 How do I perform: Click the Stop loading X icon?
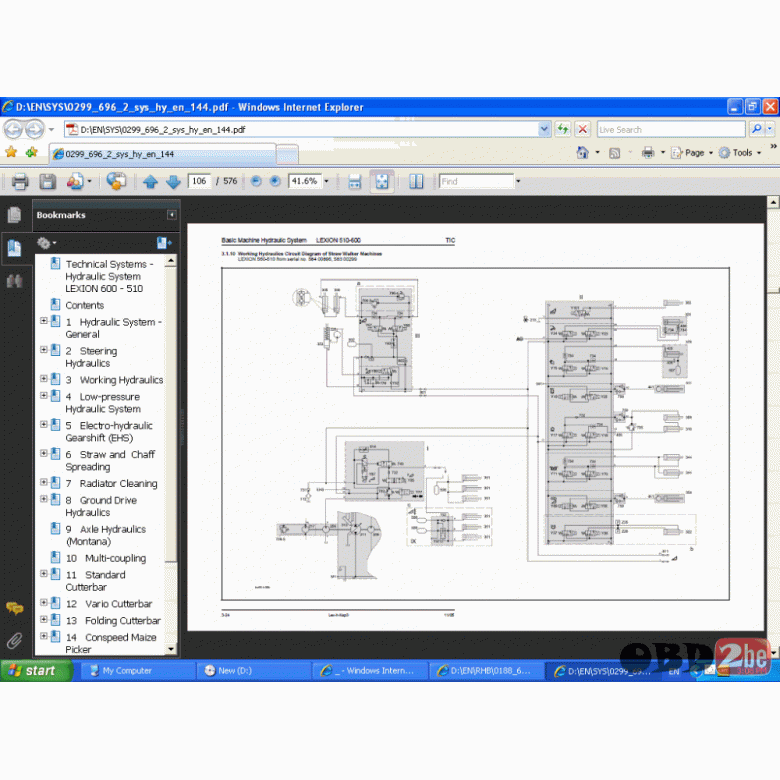(x=583, y=129)
